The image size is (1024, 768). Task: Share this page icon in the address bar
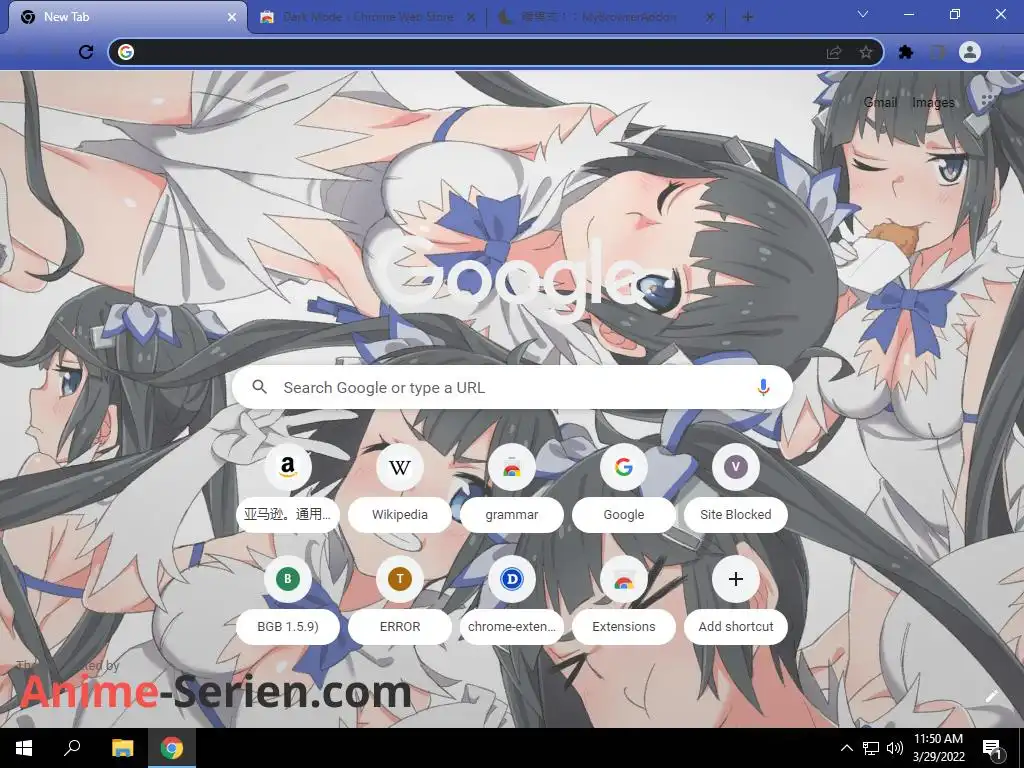[x=834, y=52]
